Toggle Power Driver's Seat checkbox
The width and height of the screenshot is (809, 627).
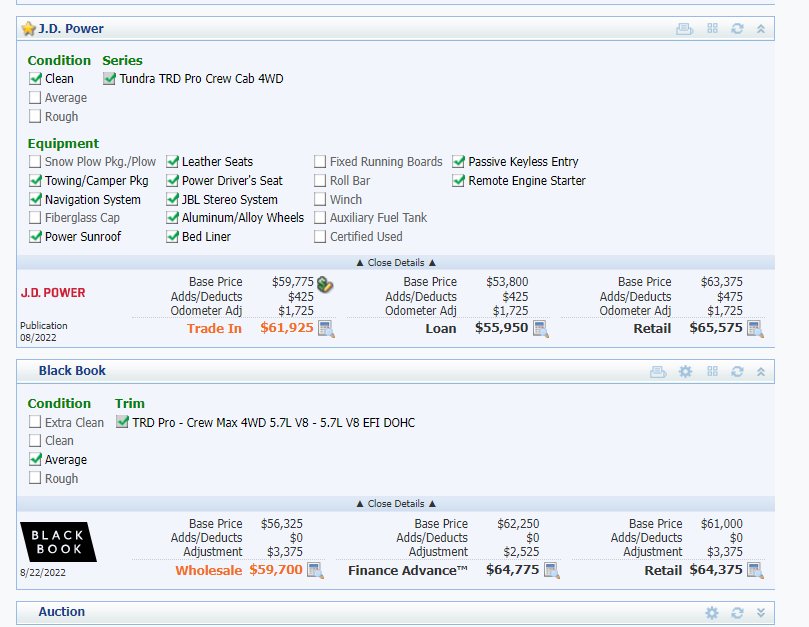point(172,180)
